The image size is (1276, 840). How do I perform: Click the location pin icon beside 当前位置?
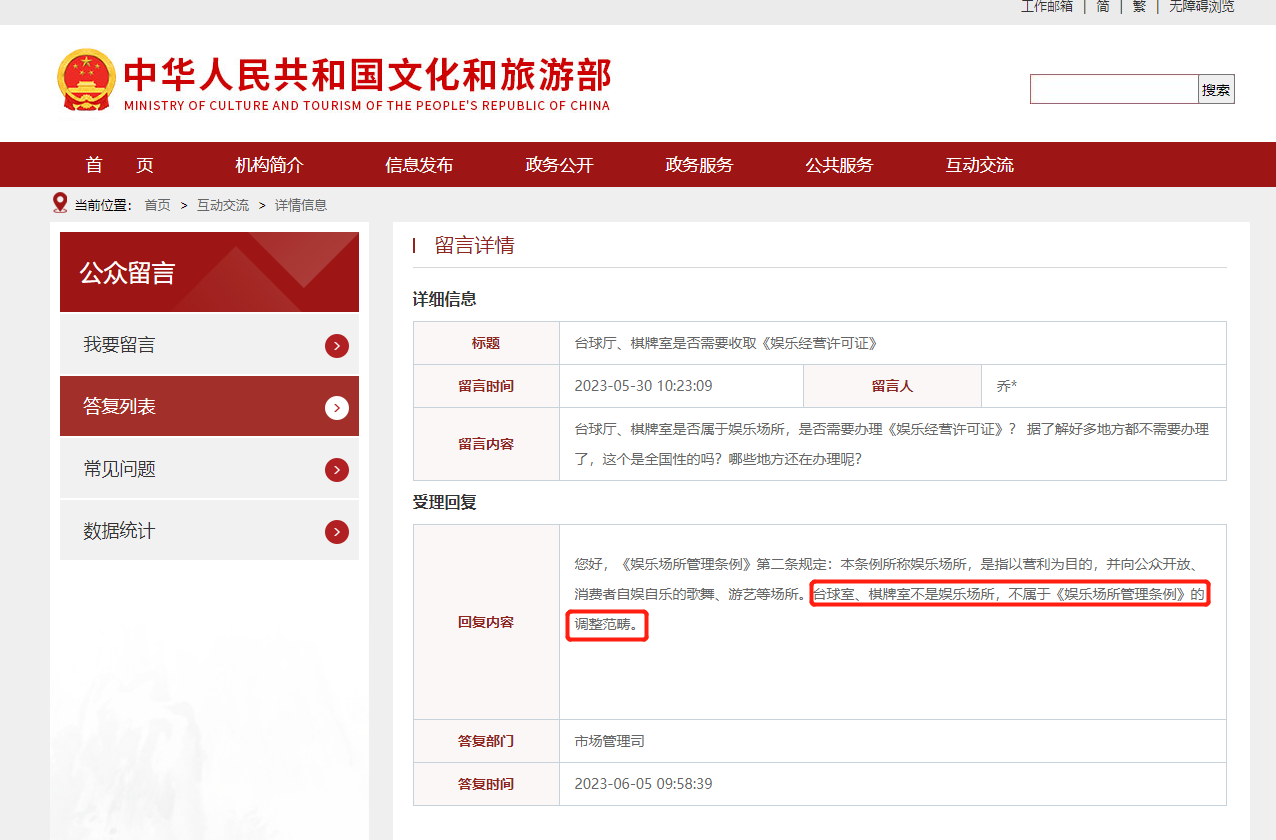click(60, 203)
